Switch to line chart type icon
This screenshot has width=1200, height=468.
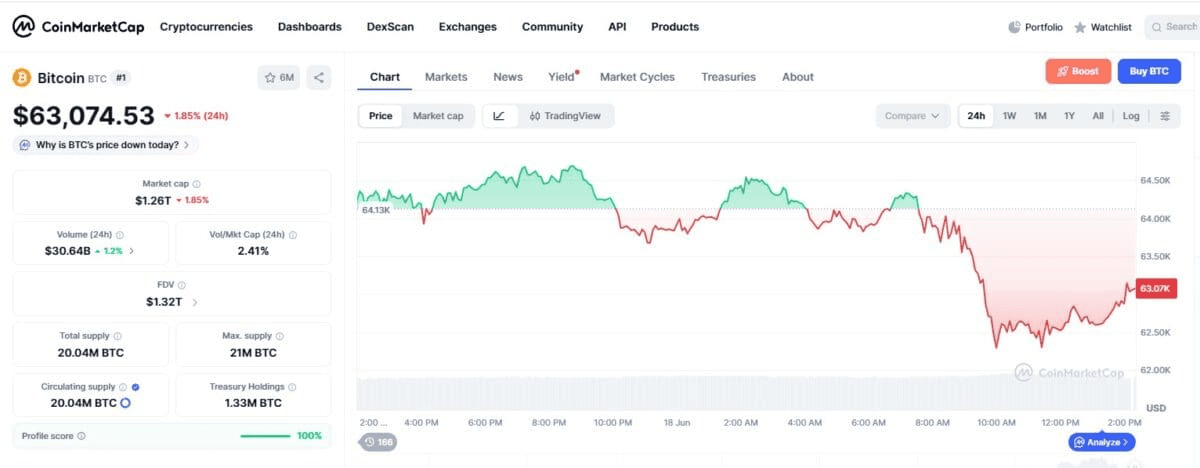pyautogui.click(x=499, y=116)
